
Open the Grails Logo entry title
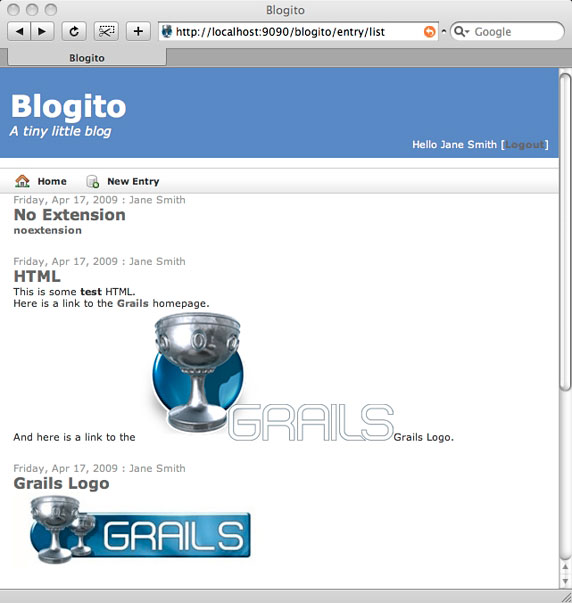62,483
